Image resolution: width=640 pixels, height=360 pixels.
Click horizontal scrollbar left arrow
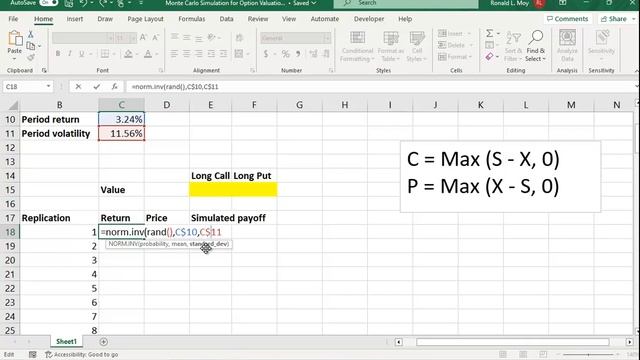pos(399,342)
